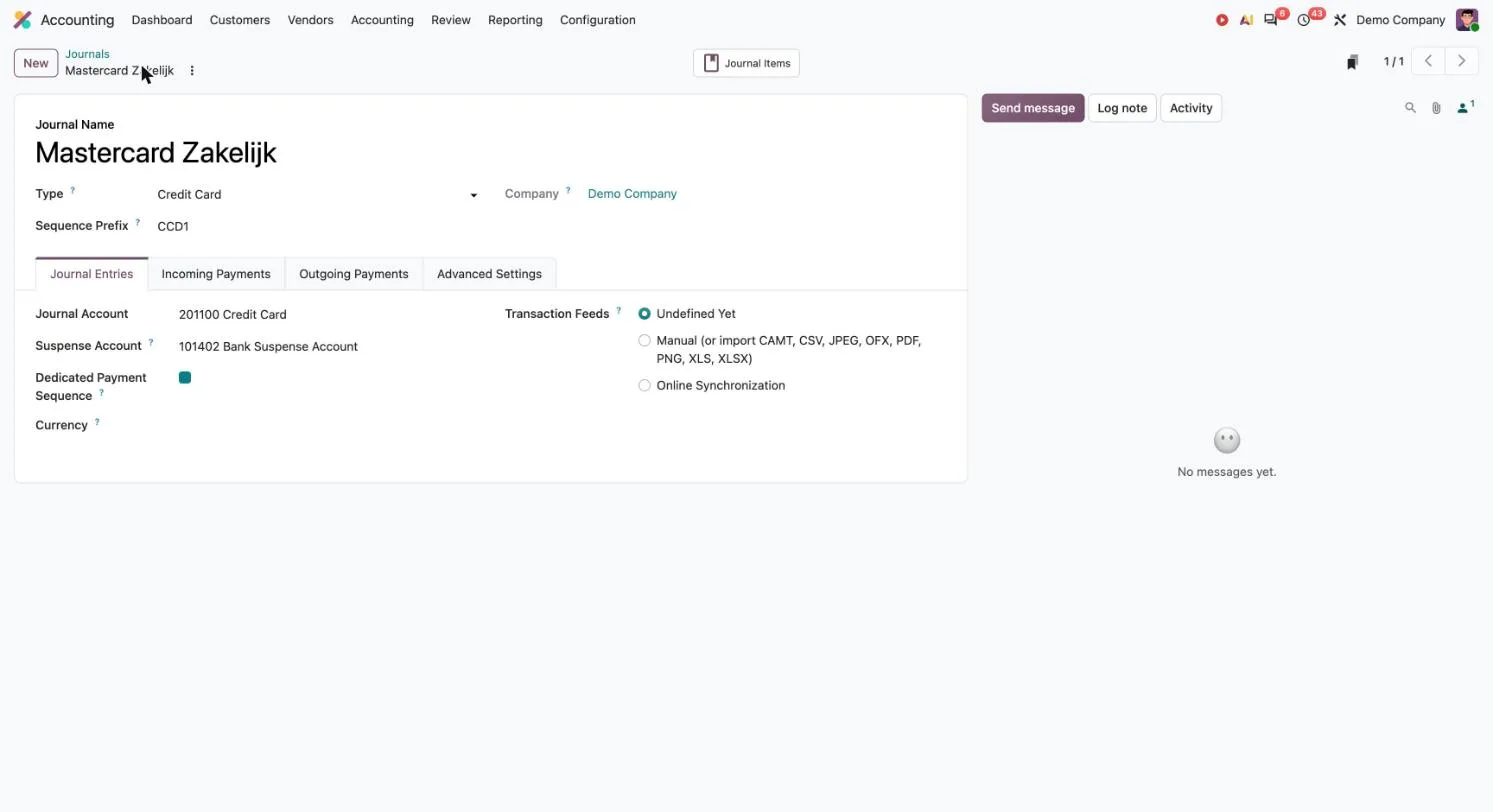Click the Log note button
The height and width of the screenshot is (812, 1493).
(x=1122, y=108)
